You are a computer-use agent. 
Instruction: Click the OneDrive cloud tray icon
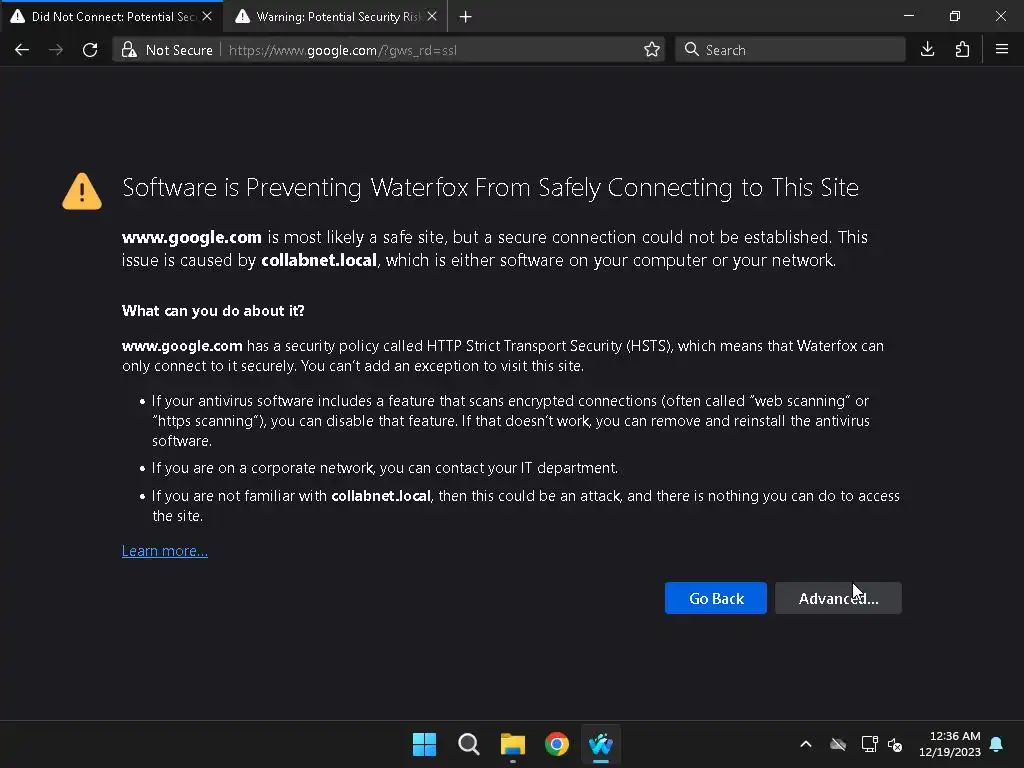pyautogui.click(x=838, y=744)
